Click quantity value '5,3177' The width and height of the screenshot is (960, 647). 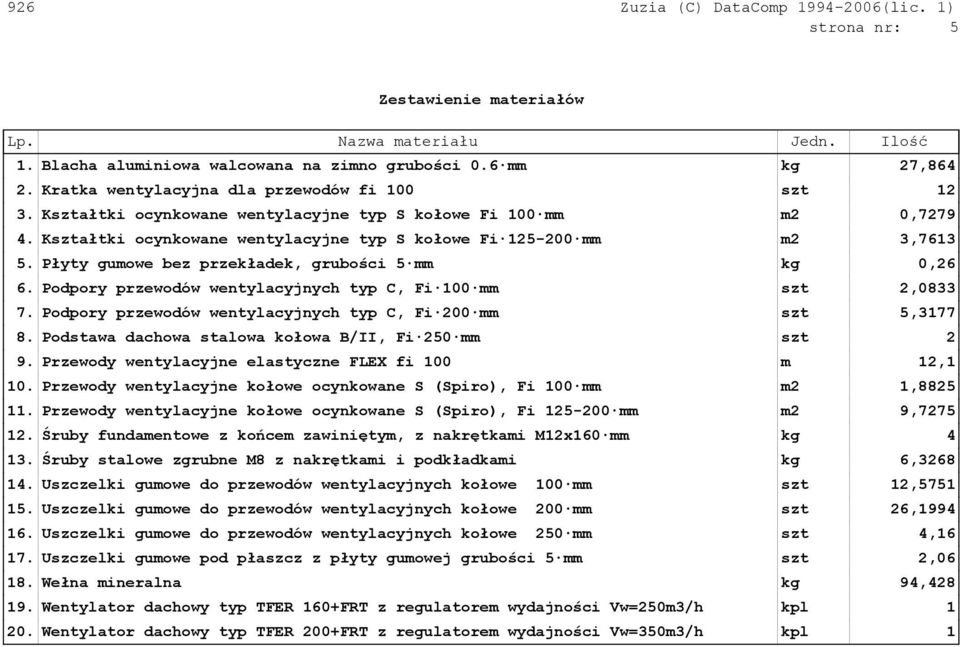pyautogui.click(x=927, y=313)
